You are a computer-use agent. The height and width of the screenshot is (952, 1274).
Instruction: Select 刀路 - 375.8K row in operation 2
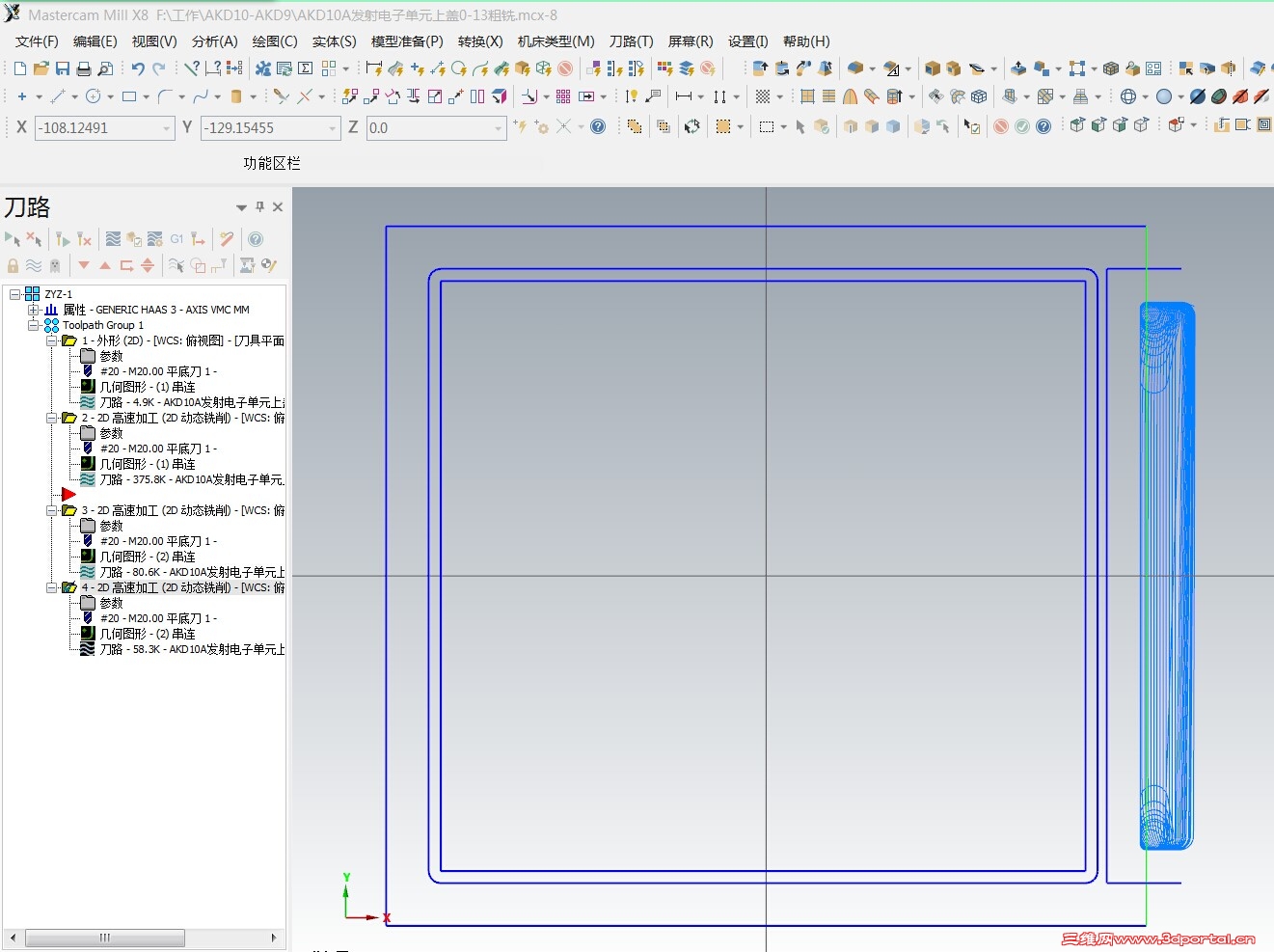(x=182, y=479)
